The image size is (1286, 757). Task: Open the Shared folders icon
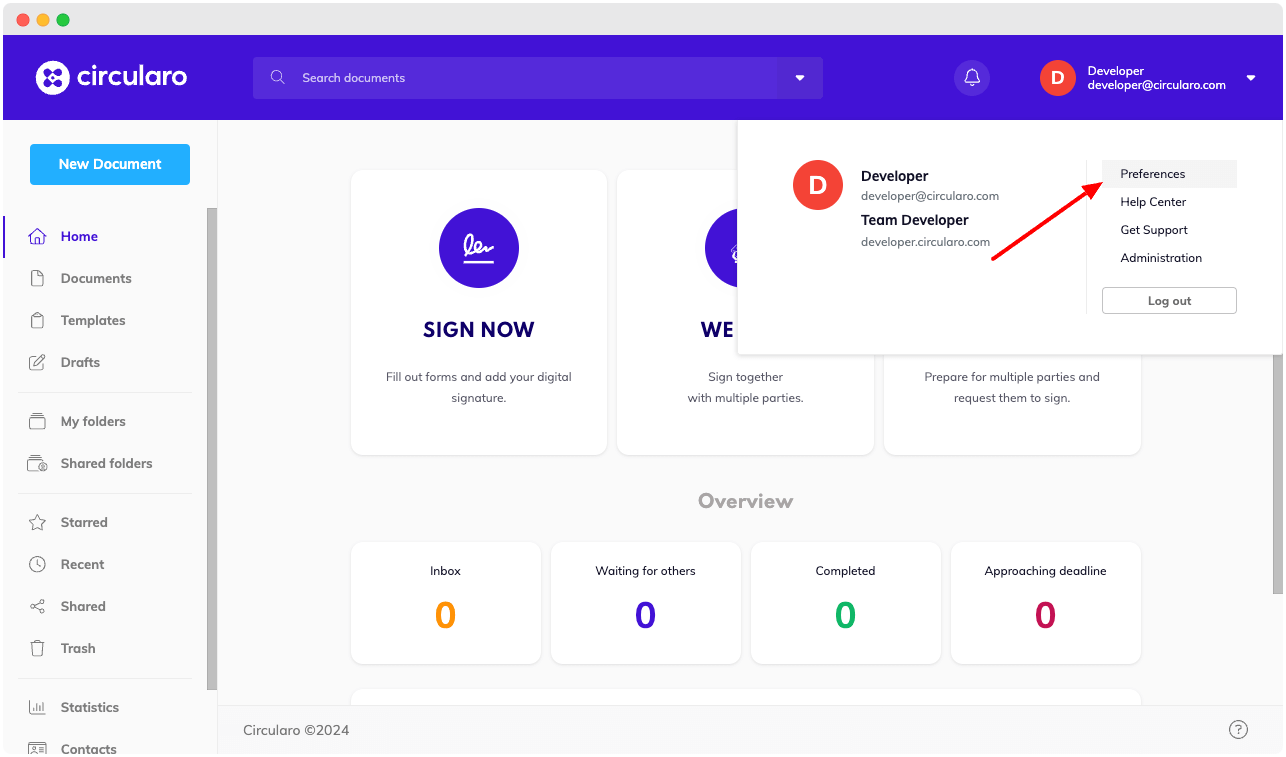(37, 464)
